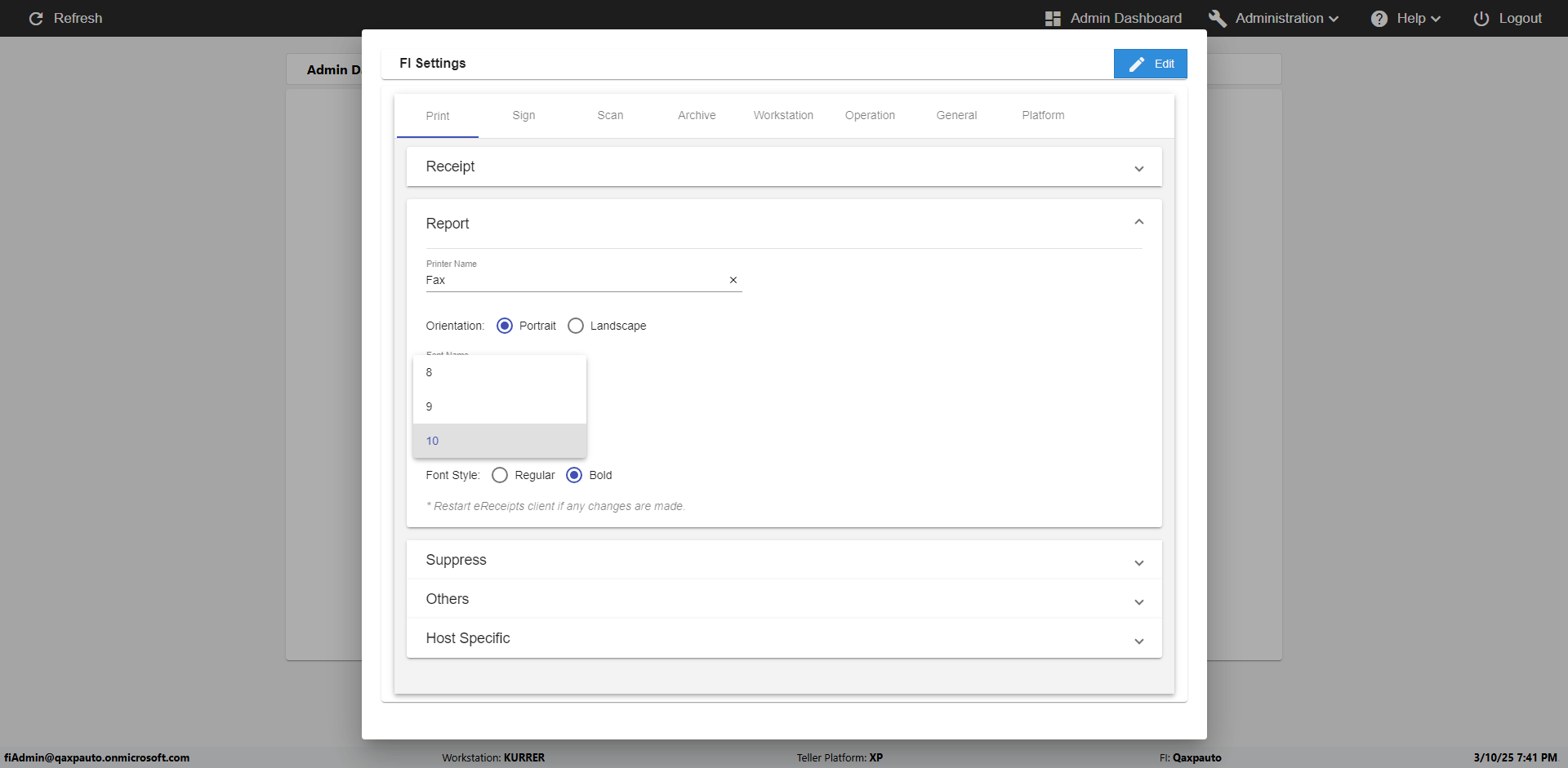Viewport: 1568px width, 768px height.
Task: Click the Printer Name input field
Action: tap(572, 280)
